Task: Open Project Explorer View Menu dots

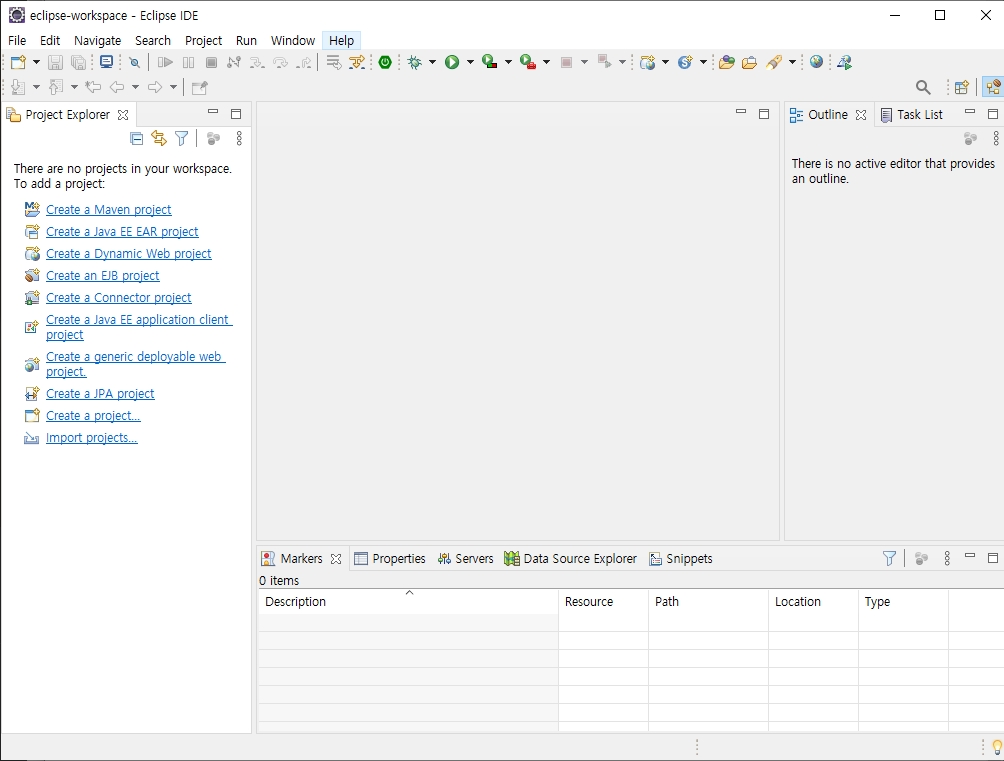Action: [239, 138]
